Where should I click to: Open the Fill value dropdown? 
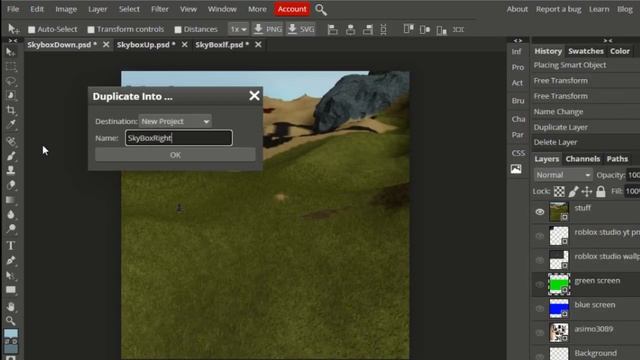pyautogui.click(x=632, y=191)
